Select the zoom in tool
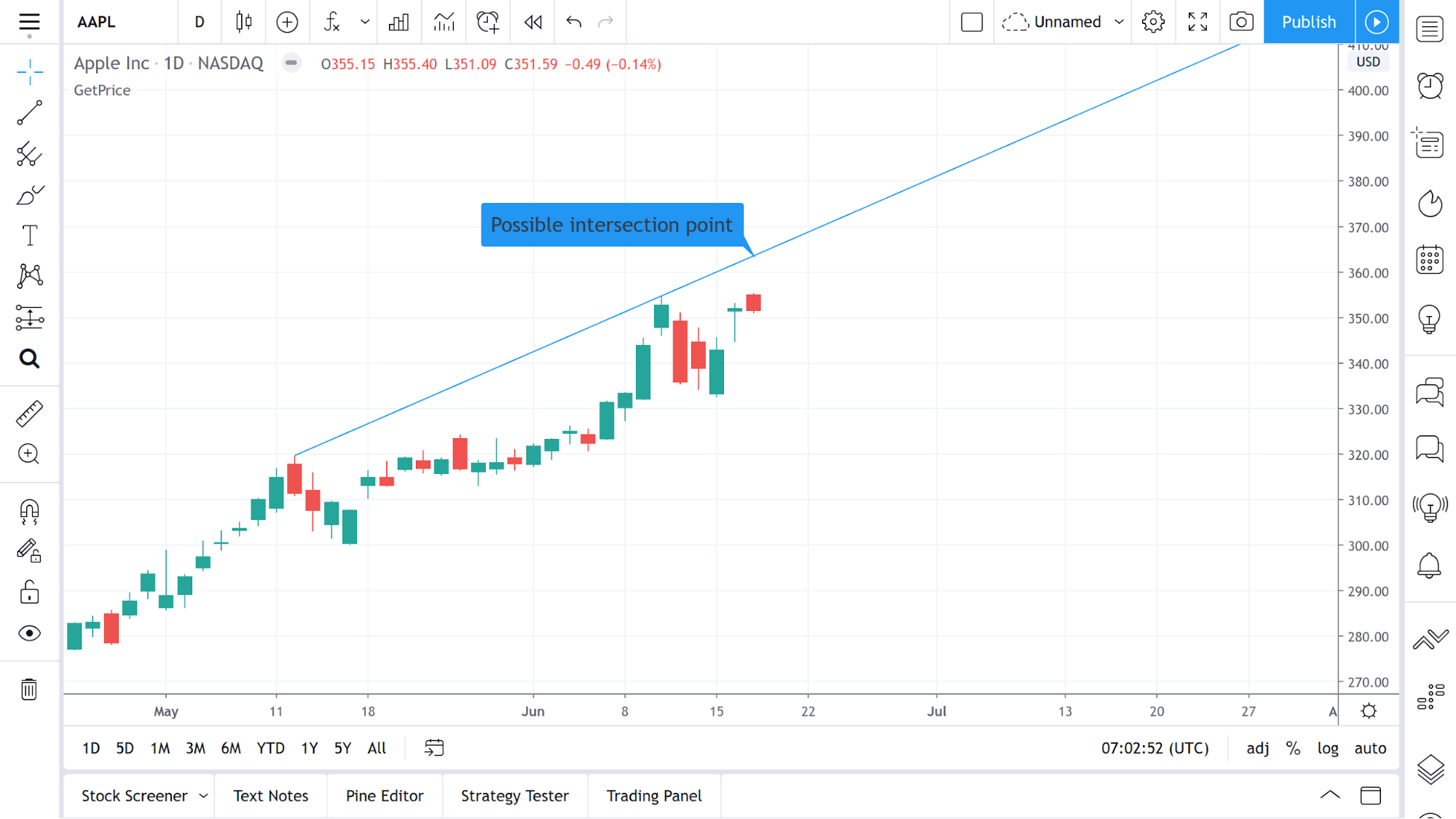Screen dimensions: 1456x819 (29, 454)
